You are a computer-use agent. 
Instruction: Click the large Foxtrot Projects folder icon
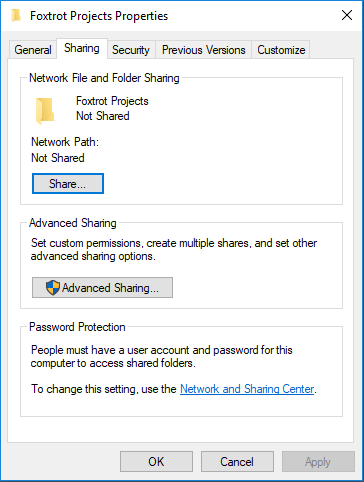[x=45, y=111]
